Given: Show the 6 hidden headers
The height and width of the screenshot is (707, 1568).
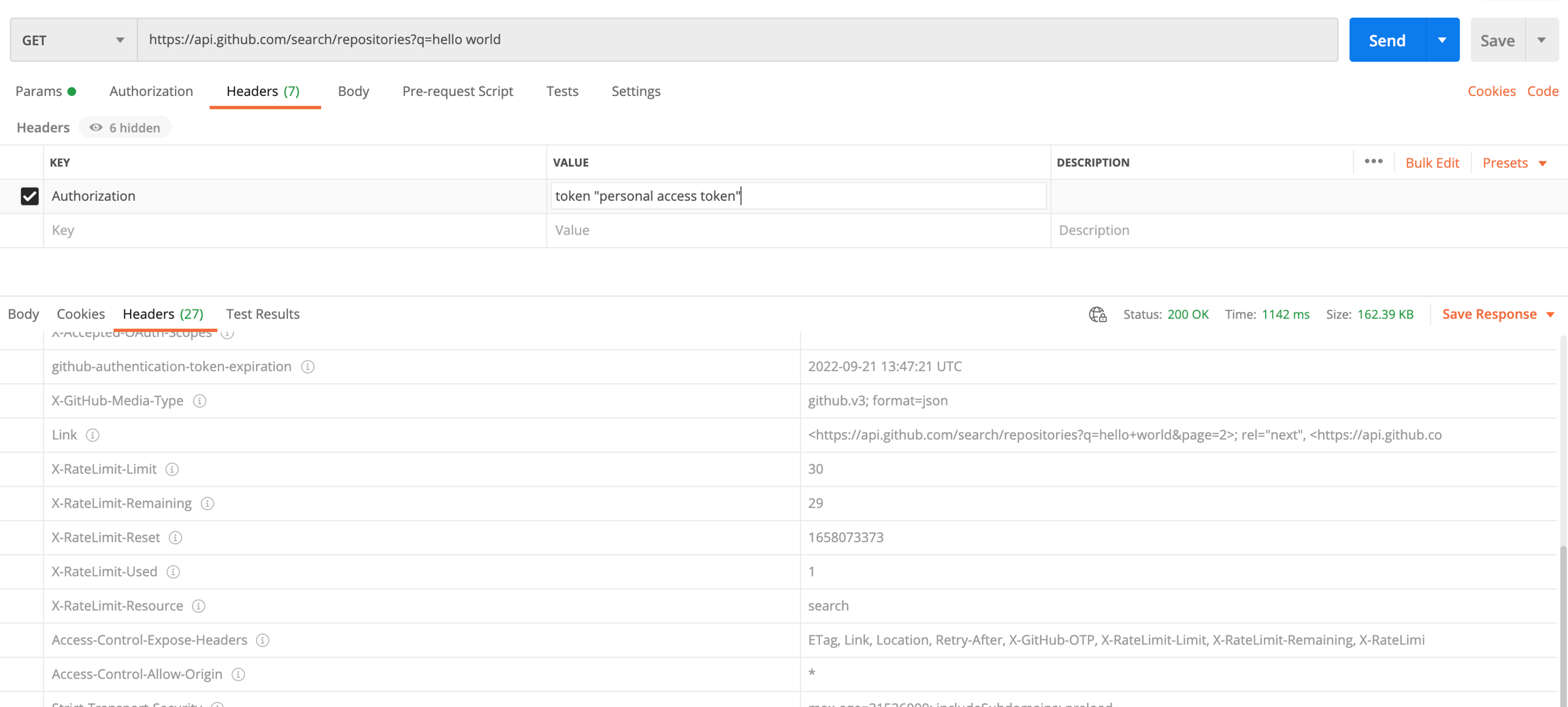Looking at the screenshot, I should [x=125, y=128].
